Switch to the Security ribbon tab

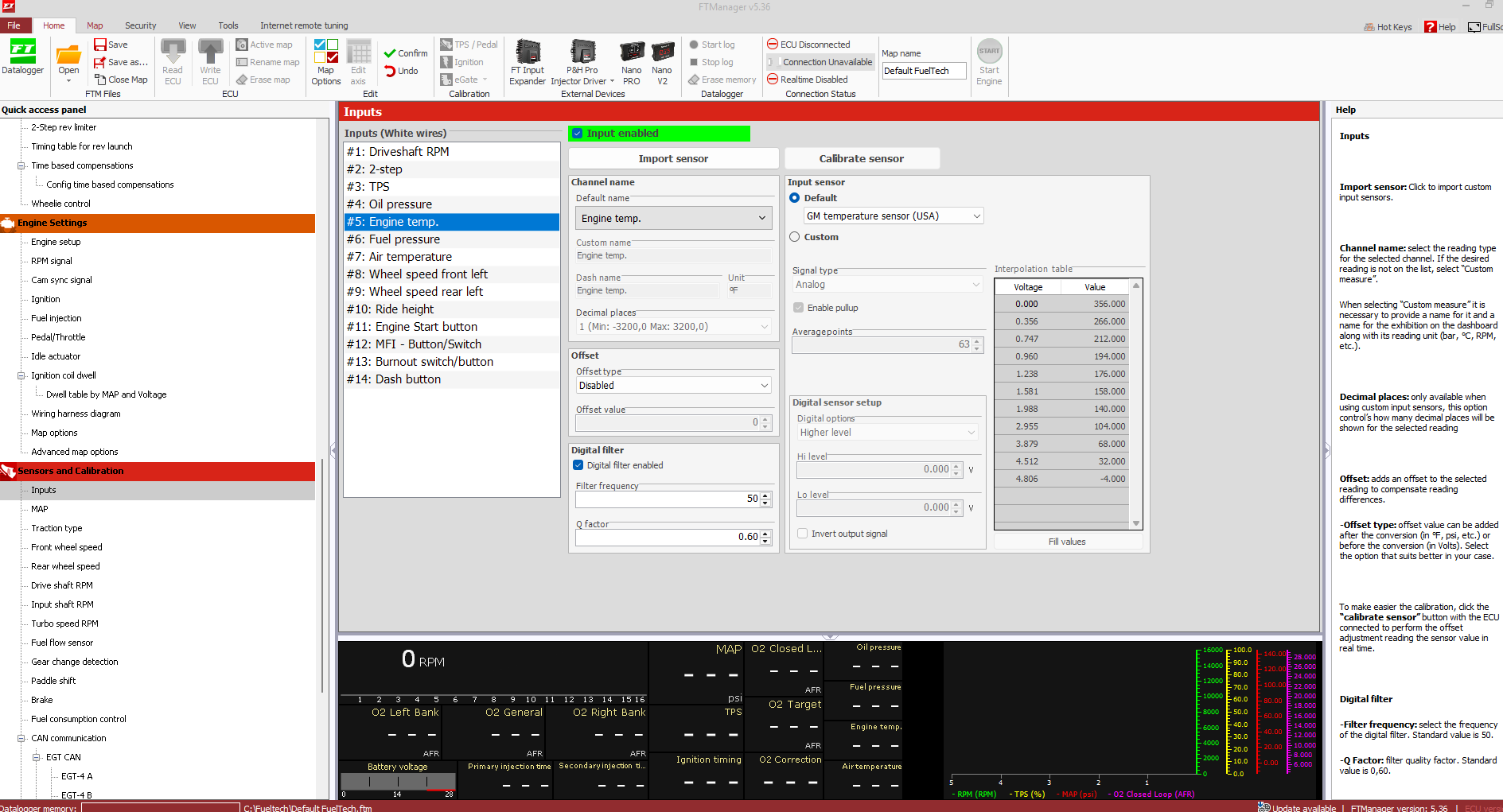coord(140,25)
